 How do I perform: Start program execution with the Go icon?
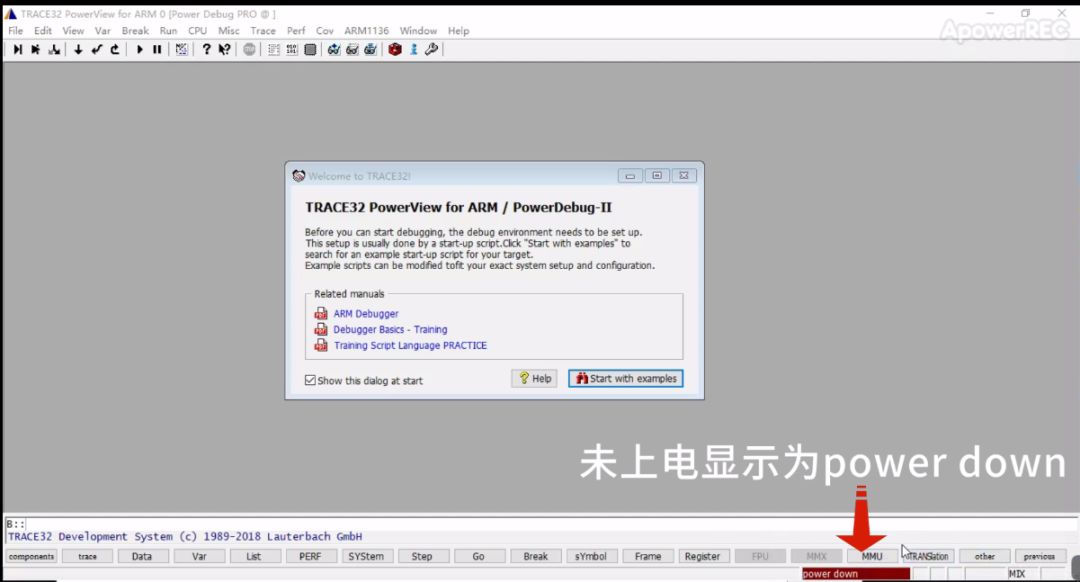point(140,49)
